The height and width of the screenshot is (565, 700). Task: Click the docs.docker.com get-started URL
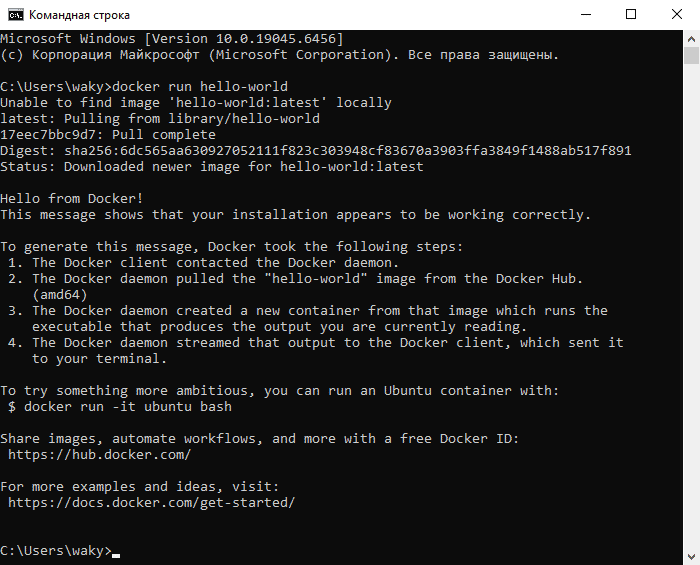[x=151, y=503]
